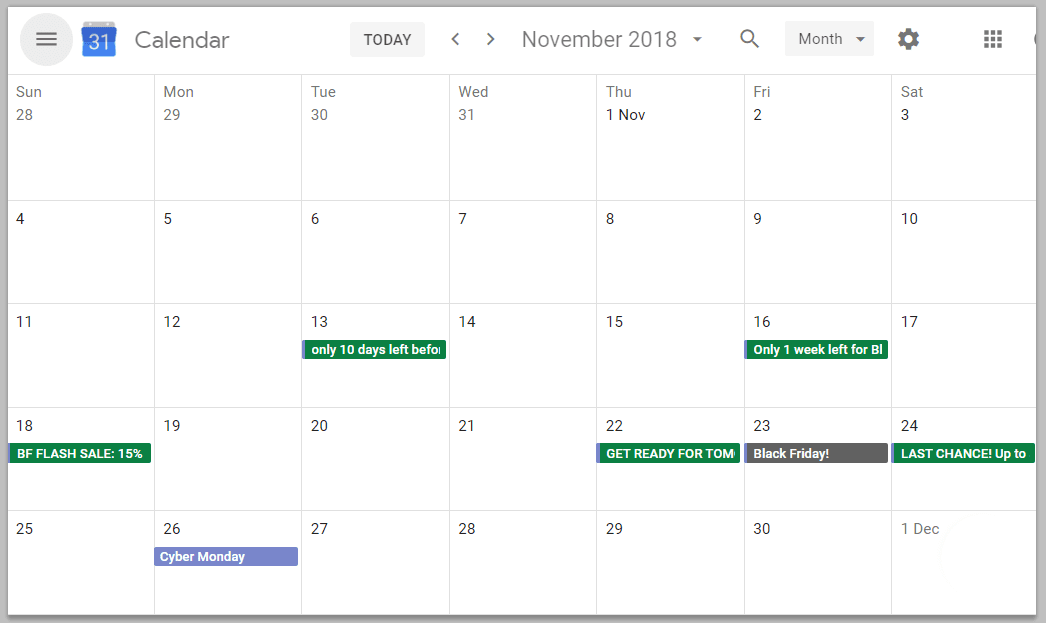Screen dimensions: 1046x623
Task: Open the Google apps grid icon
Action: pos(993,39)
